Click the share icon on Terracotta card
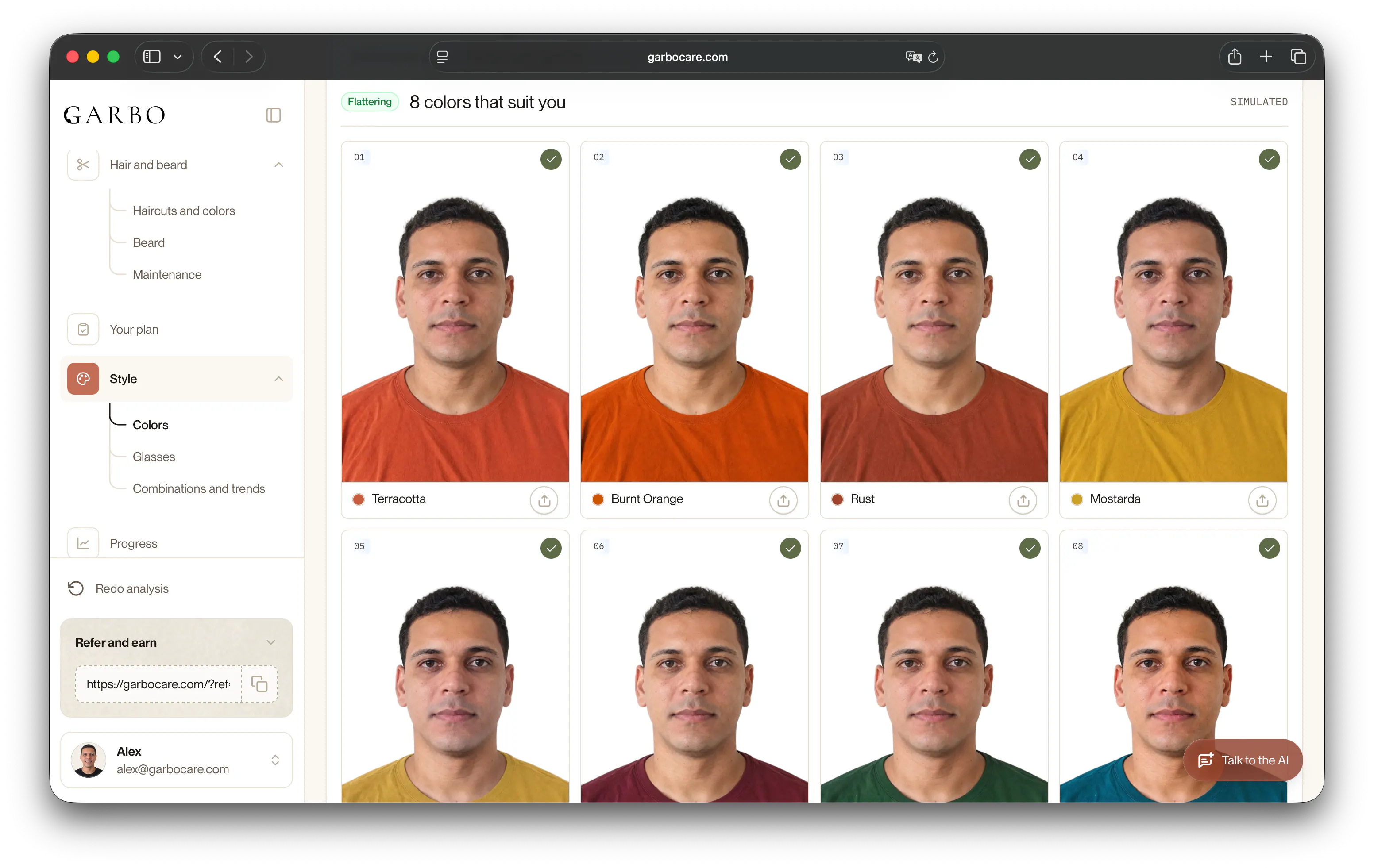 pyautogui.click(x=544, y=500)
